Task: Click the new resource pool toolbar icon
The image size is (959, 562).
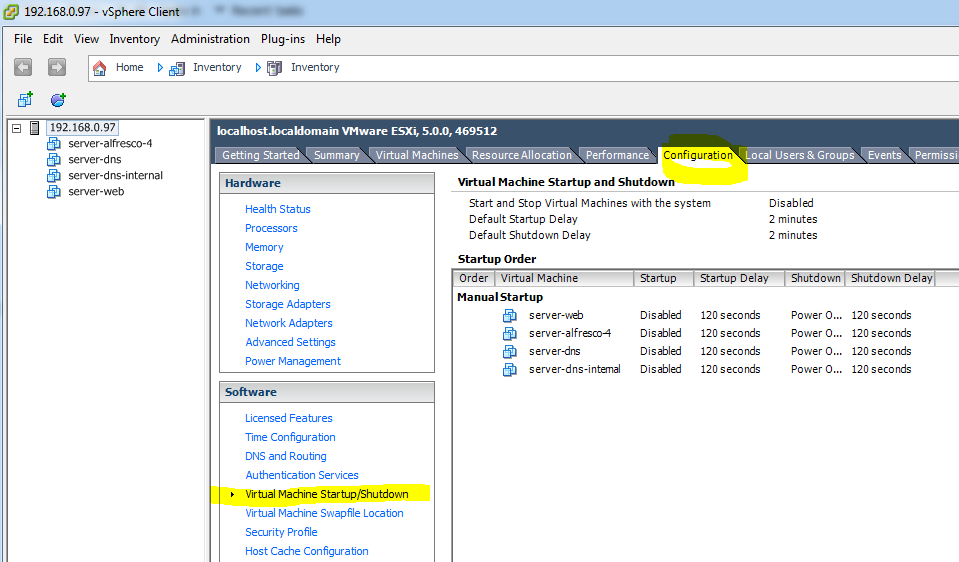Action: pyautogui.click(x=58, y=99)
